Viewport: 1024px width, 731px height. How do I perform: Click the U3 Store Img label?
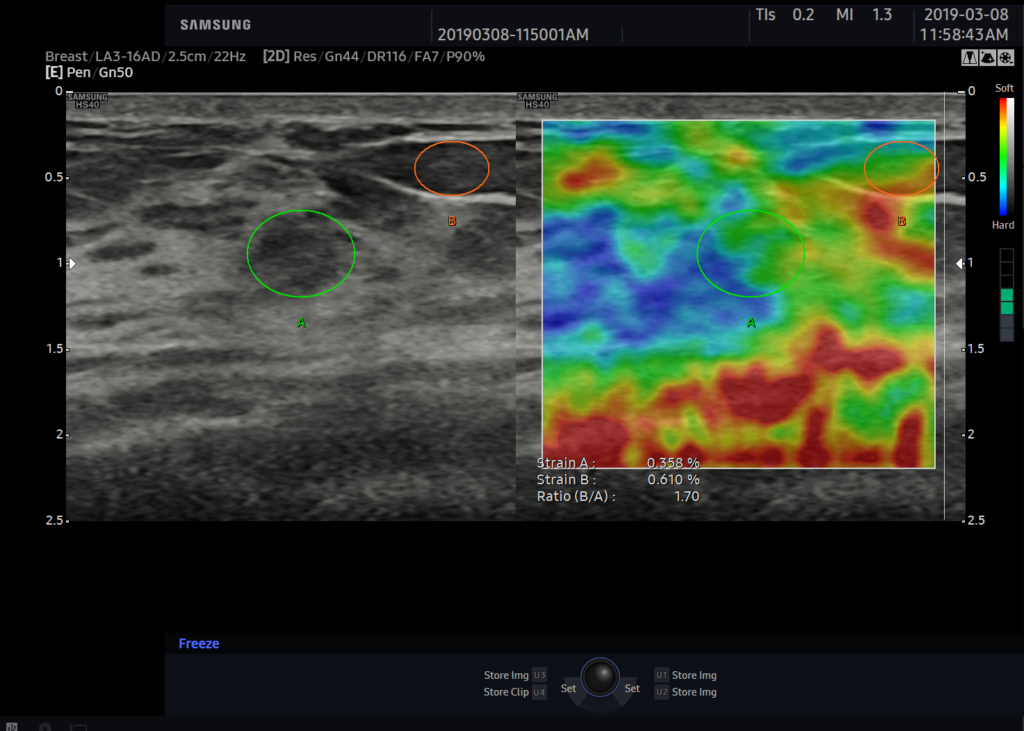tap(506, 675)
